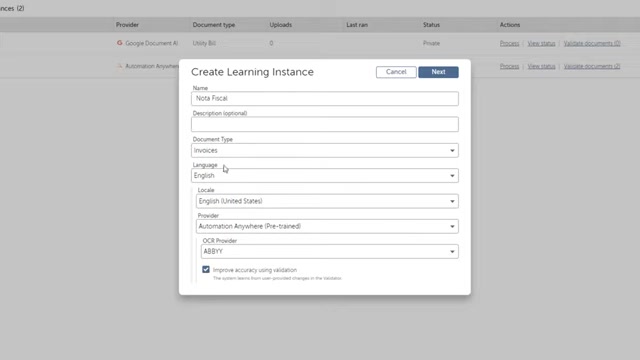Sort by the Status column header
Viewport: 640px width, 360px height.
tap(431, 25)
